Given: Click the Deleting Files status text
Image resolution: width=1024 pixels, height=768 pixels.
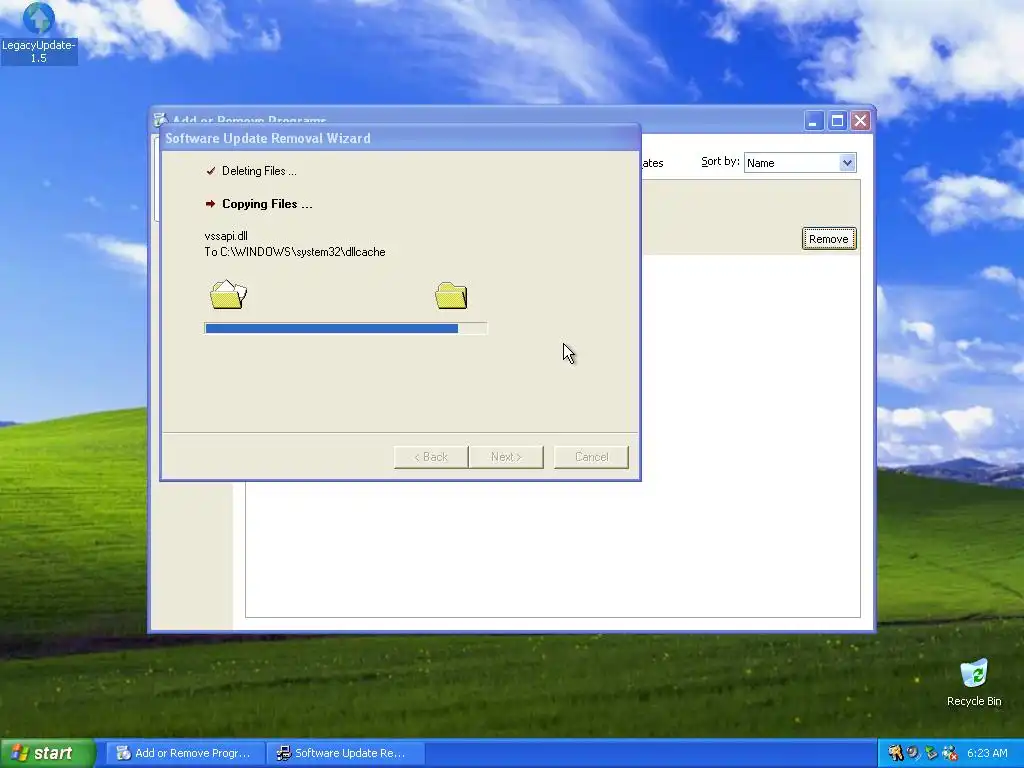Looking at the screenshot, I should coord(259,171).
